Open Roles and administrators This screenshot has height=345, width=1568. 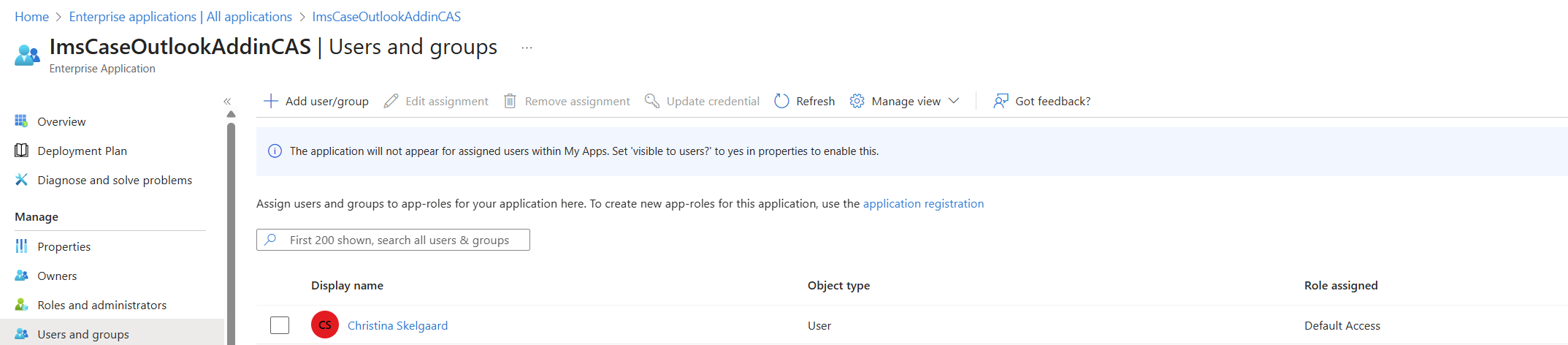point(102,305)
